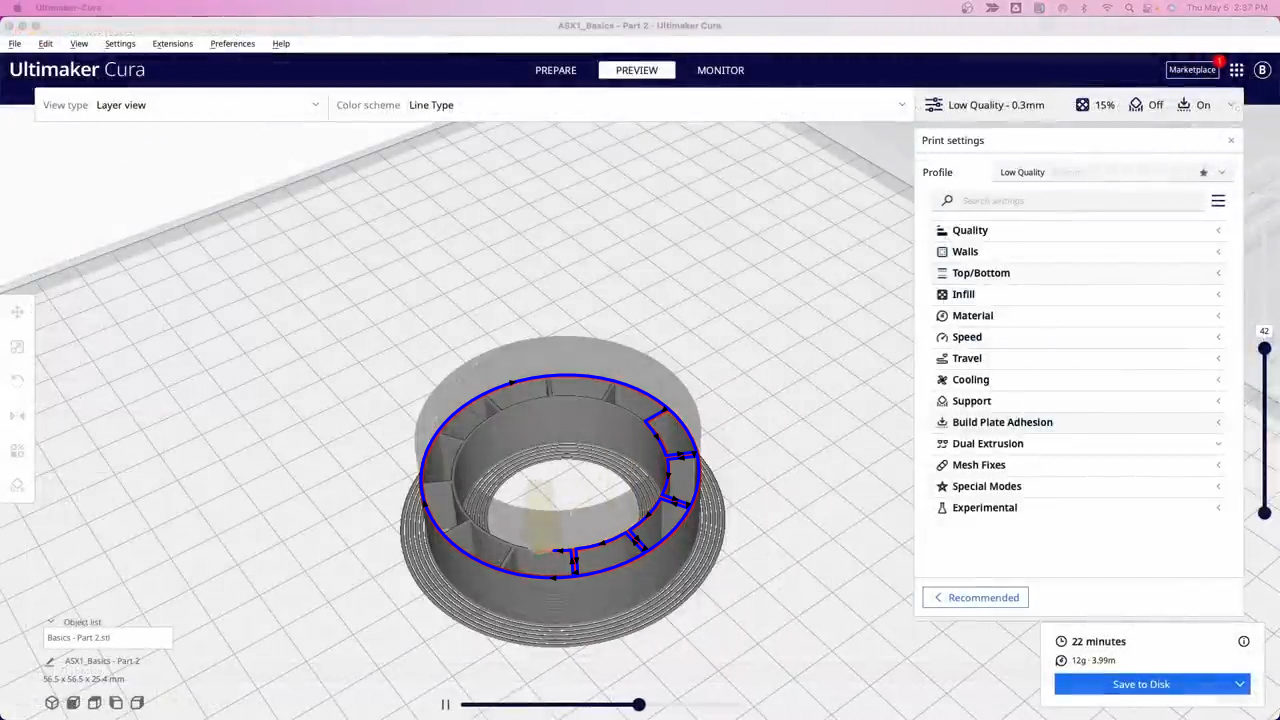Select the Rotate tool
This screenshot has width=1280, height=720.
[17, 380]
